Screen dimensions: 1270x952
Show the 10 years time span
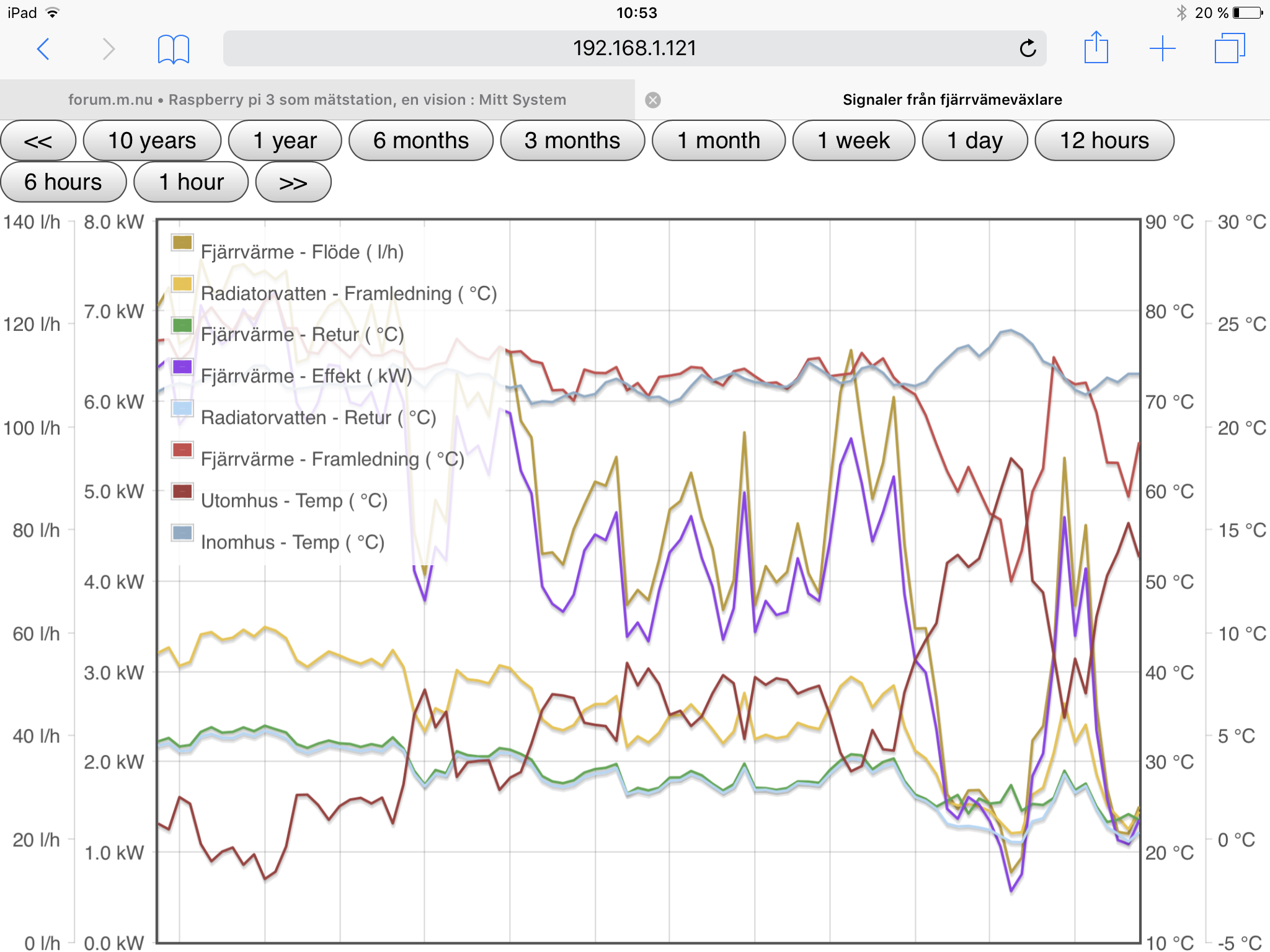[152, 141]
